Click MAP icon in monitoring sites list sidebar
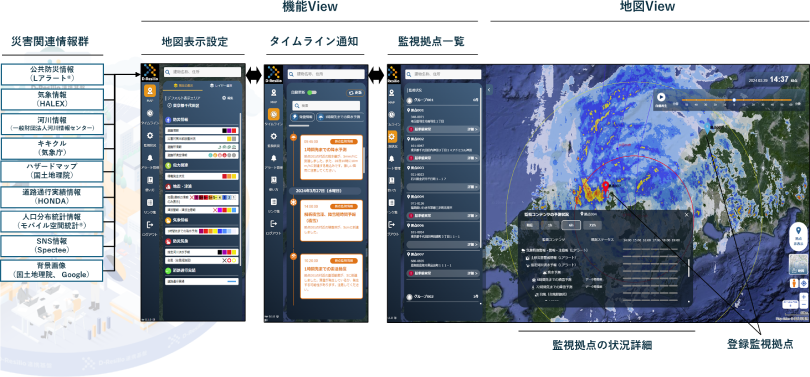The height and width of the screenshot is (377, 810). (393, 91)
